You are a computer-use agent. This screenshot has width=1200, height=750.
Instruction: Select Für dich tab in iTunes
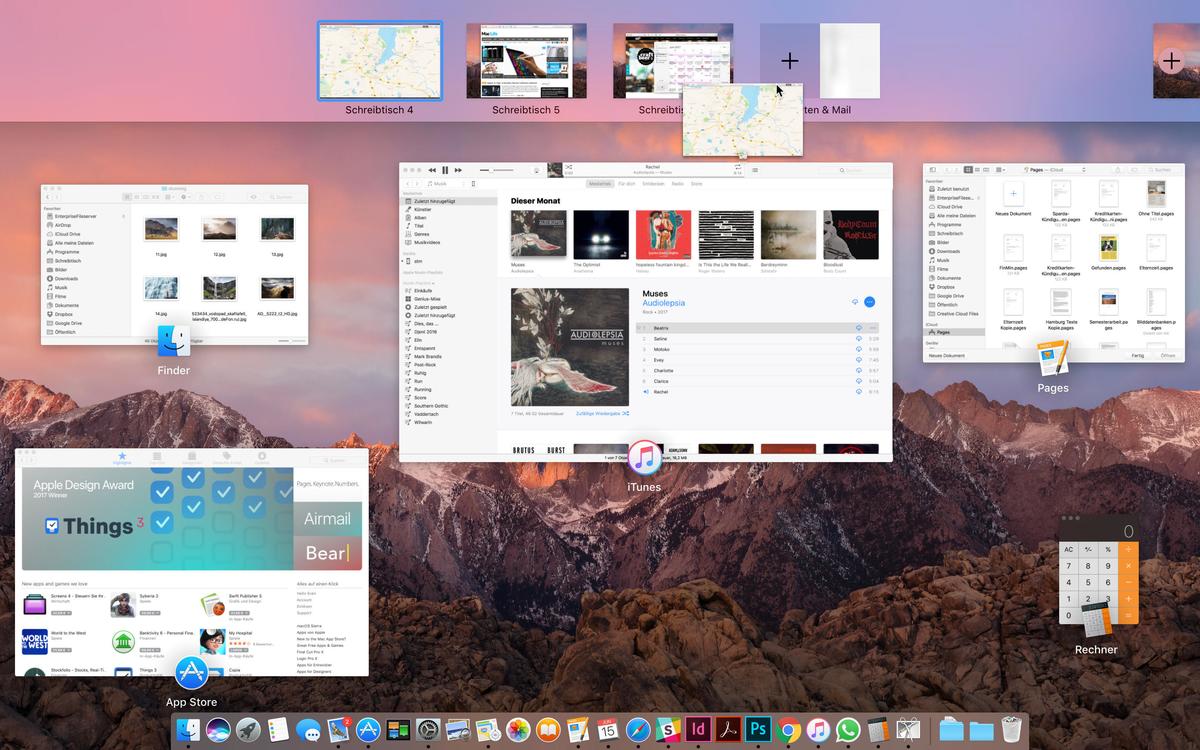pos(627,184)
